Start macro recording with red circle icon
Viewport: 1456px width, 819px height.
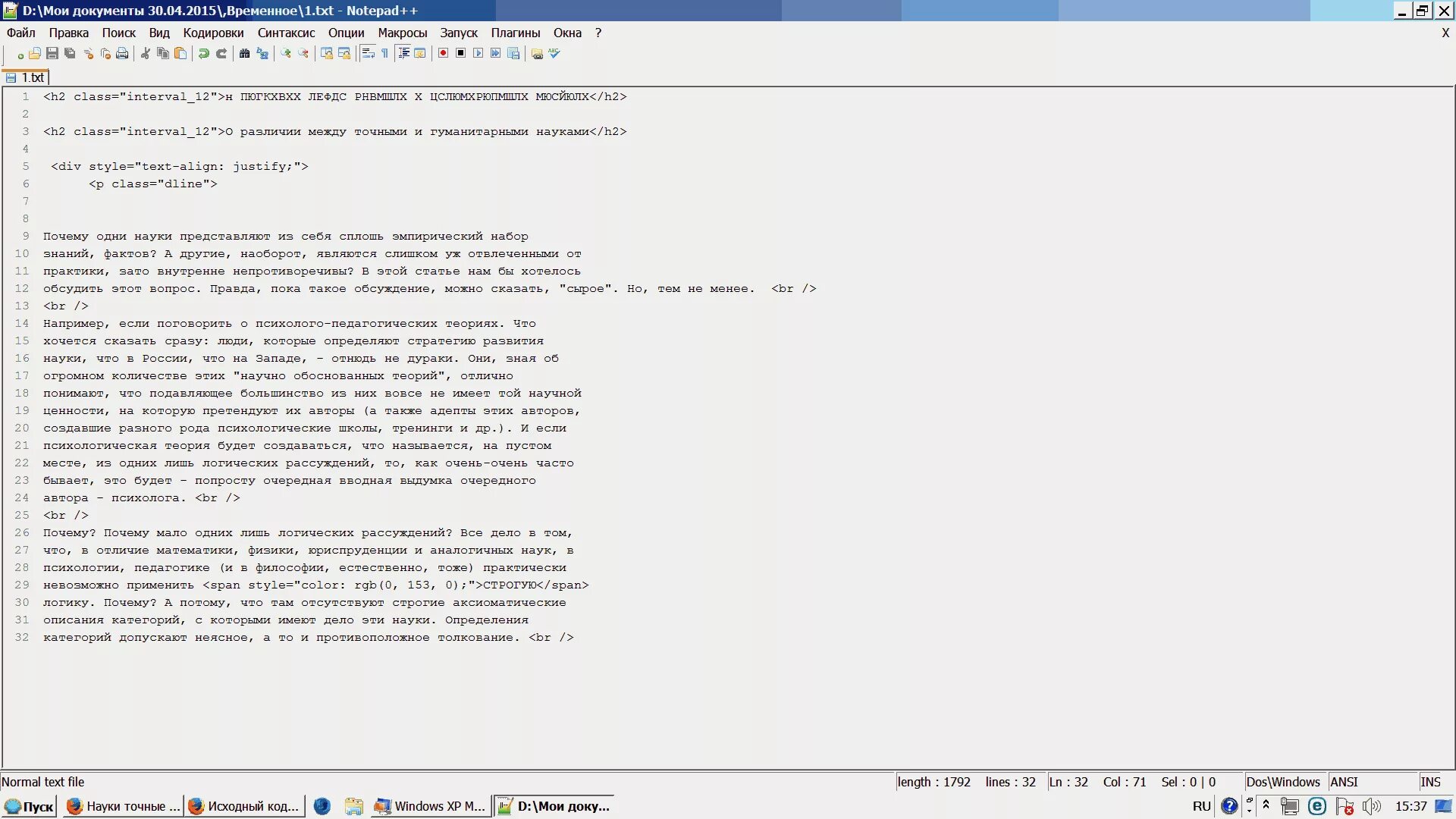[x=444, y=53]
